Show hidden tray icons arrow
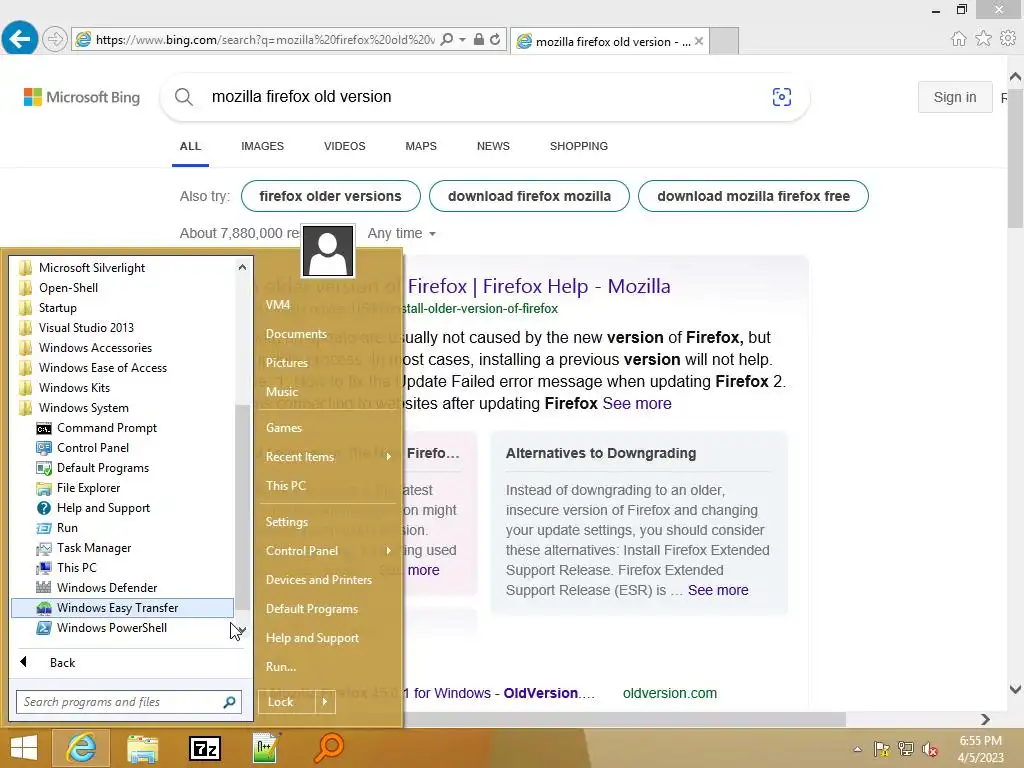 (x=857, y=749)
